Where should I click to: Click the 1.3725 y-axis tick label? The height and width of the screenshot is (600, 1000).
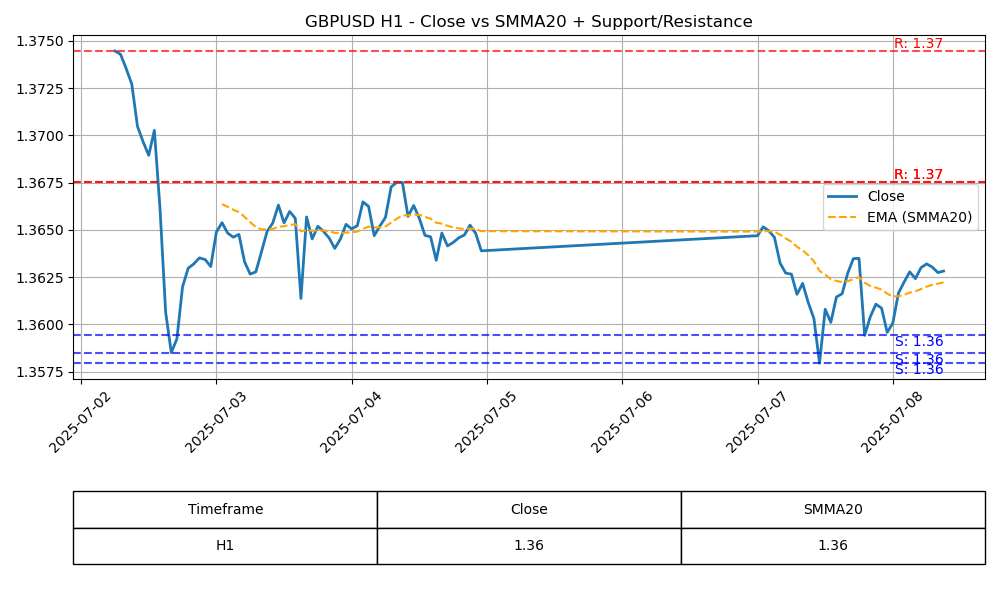tap(40, 89)
